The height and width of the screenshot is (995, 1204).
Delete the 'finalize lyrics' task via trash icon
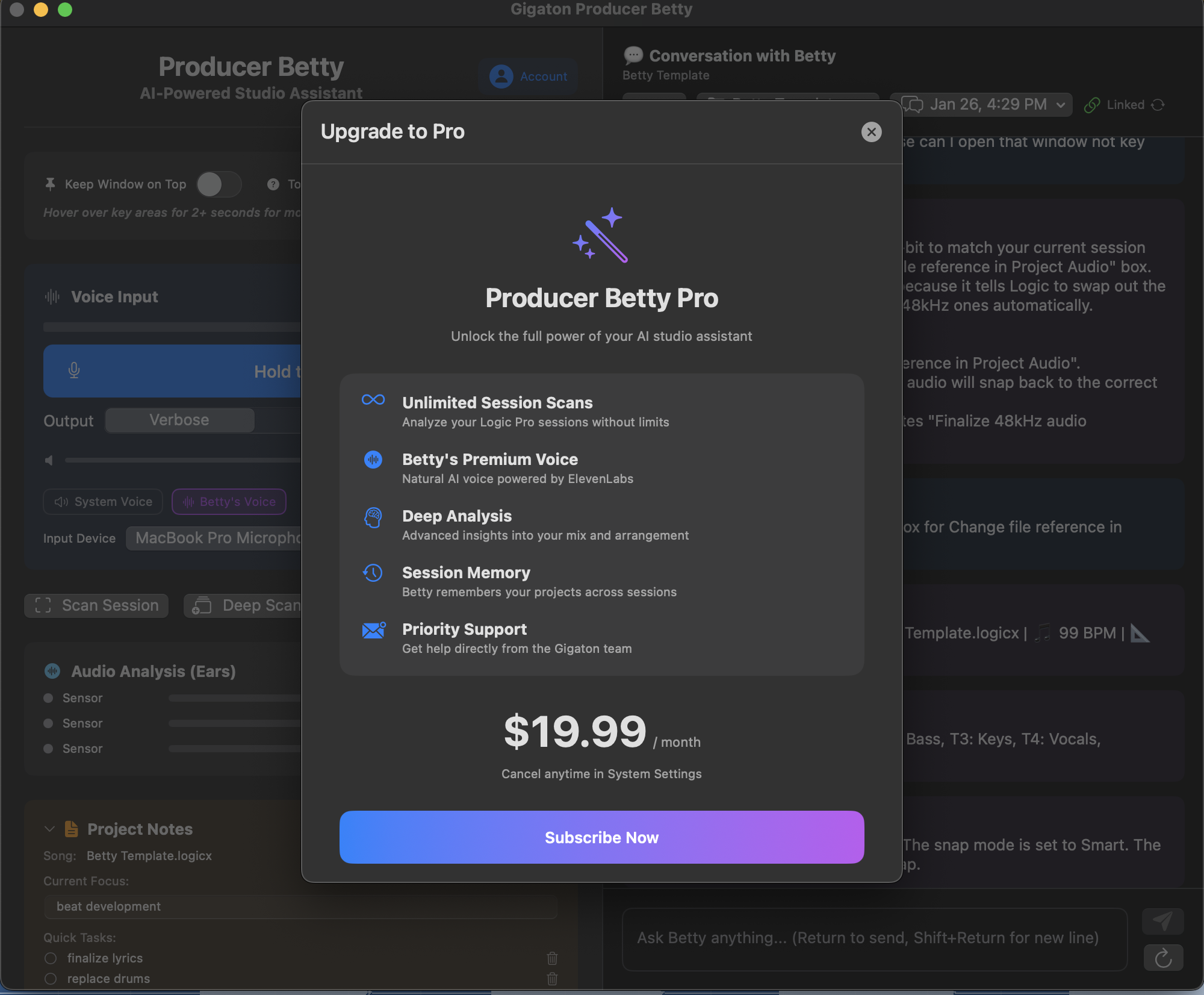pos(552,958)
